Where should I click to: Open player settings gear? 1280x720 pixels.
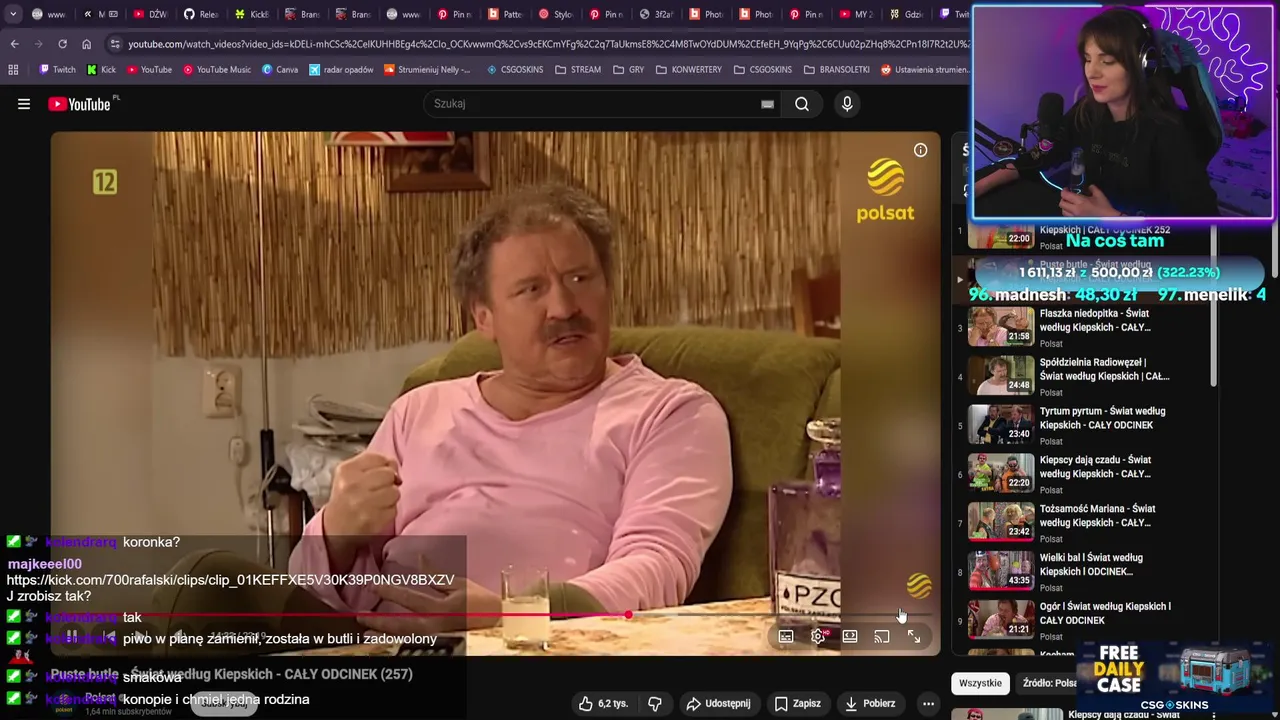818,636
